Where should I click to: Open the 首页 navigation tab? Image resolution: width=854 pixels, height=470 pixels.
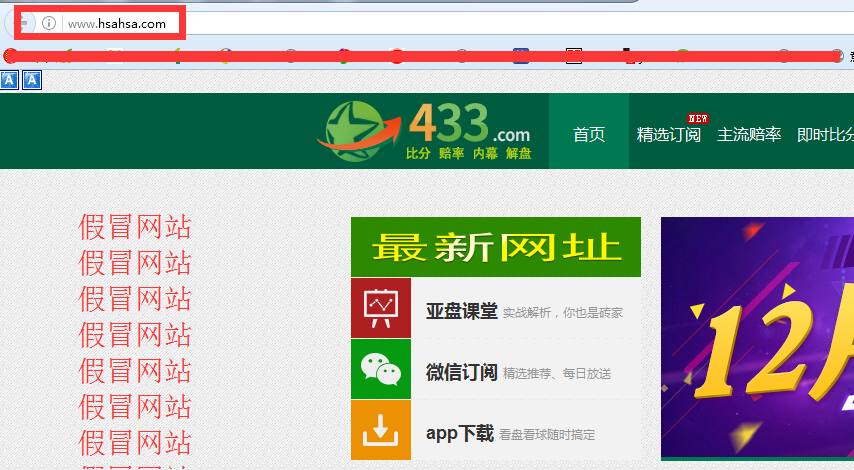(589, 135)
